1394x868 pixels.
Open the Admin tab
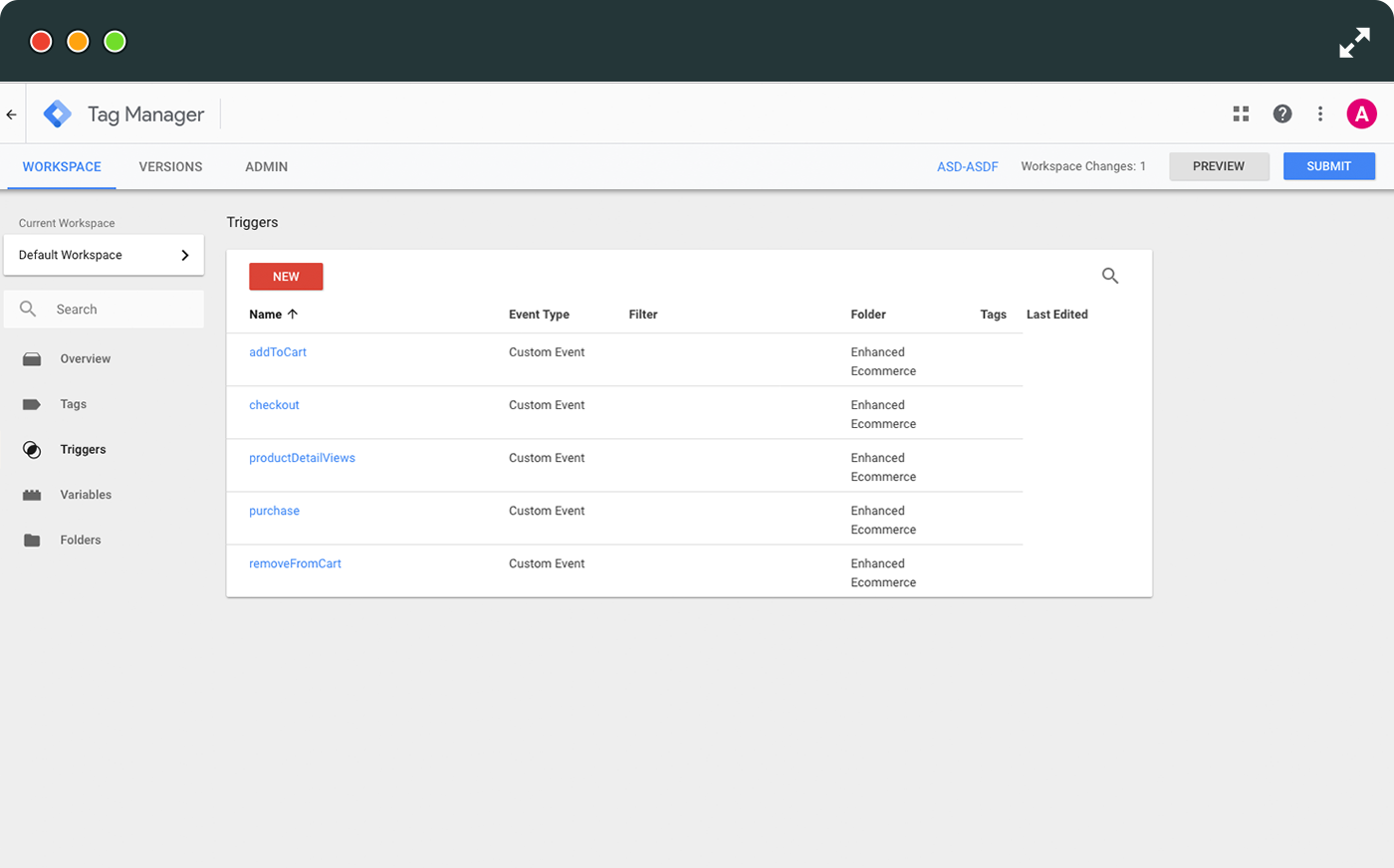[x=266, y=166]
